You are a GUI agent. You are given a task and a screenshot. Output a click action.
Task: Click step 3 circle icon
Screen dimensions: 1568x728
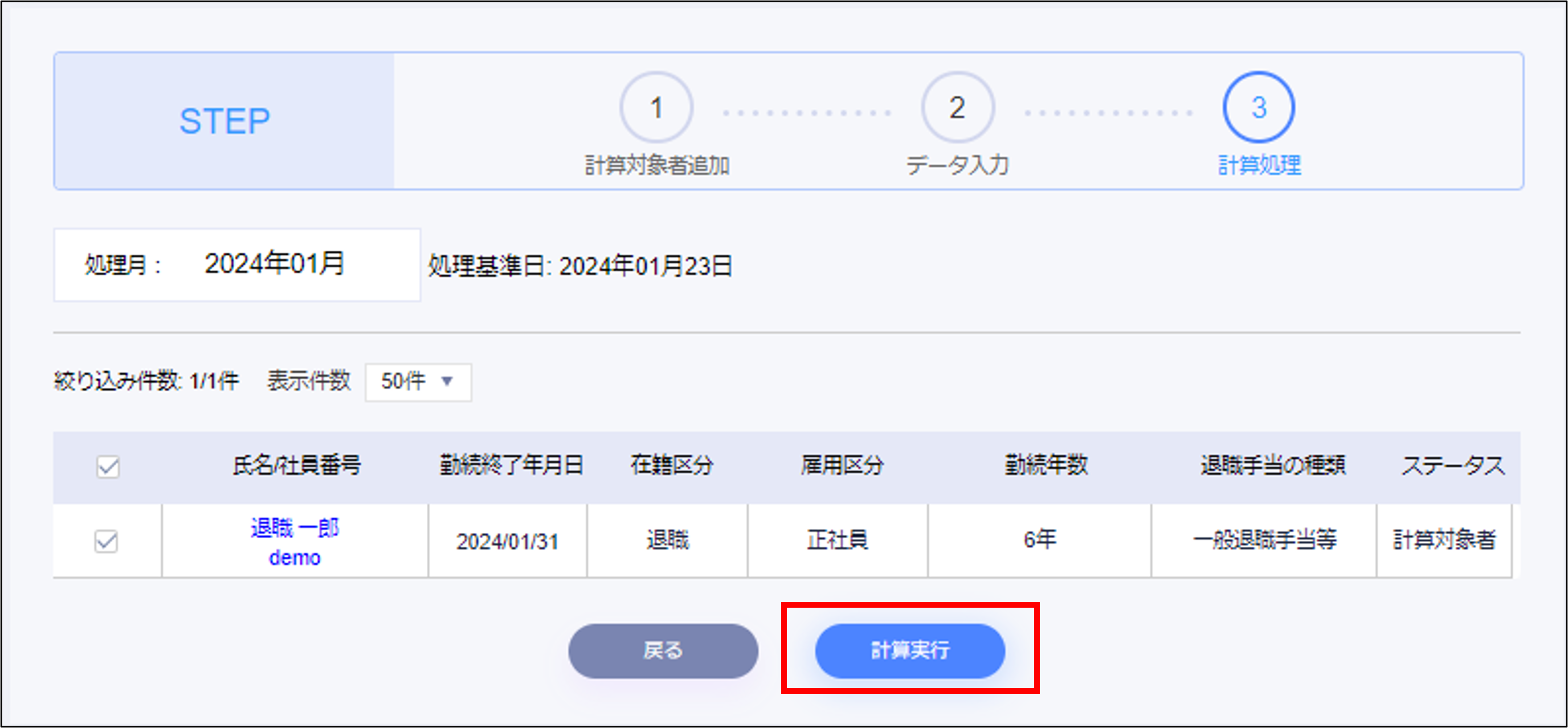pyautogui.click(x=1258, y=108)
